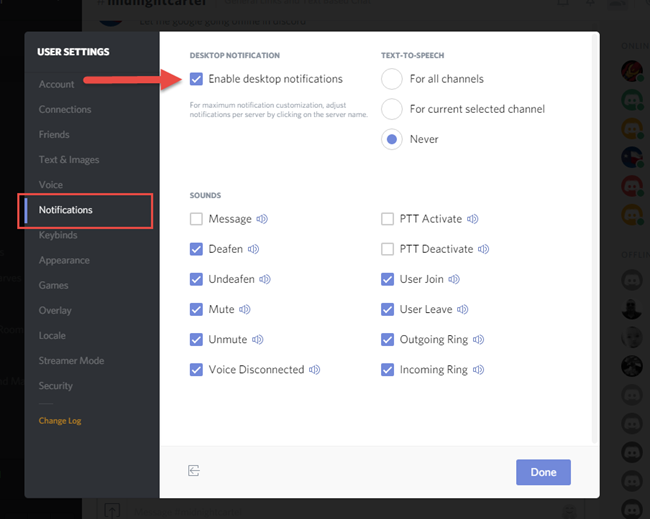Uncheck the Mute sound checkbox
Screen dimensions: 650x519
(x=196, y=309)
